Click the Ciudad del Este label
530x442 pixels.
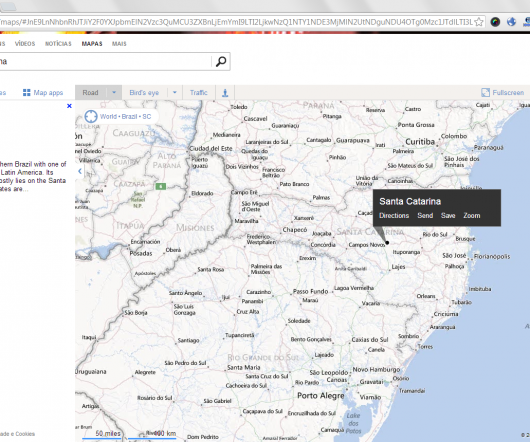click(211, 148)
